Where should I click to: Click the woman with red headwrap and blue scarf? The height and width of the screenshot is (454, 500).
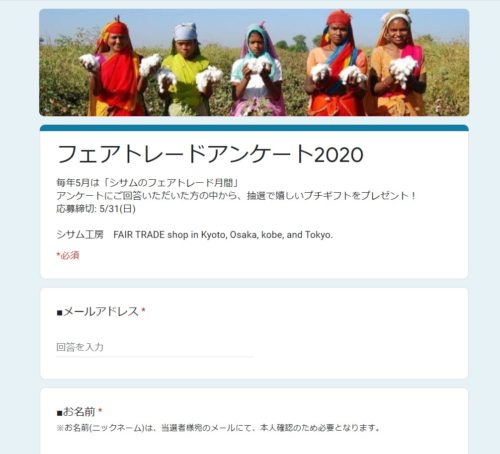(337, 63)
